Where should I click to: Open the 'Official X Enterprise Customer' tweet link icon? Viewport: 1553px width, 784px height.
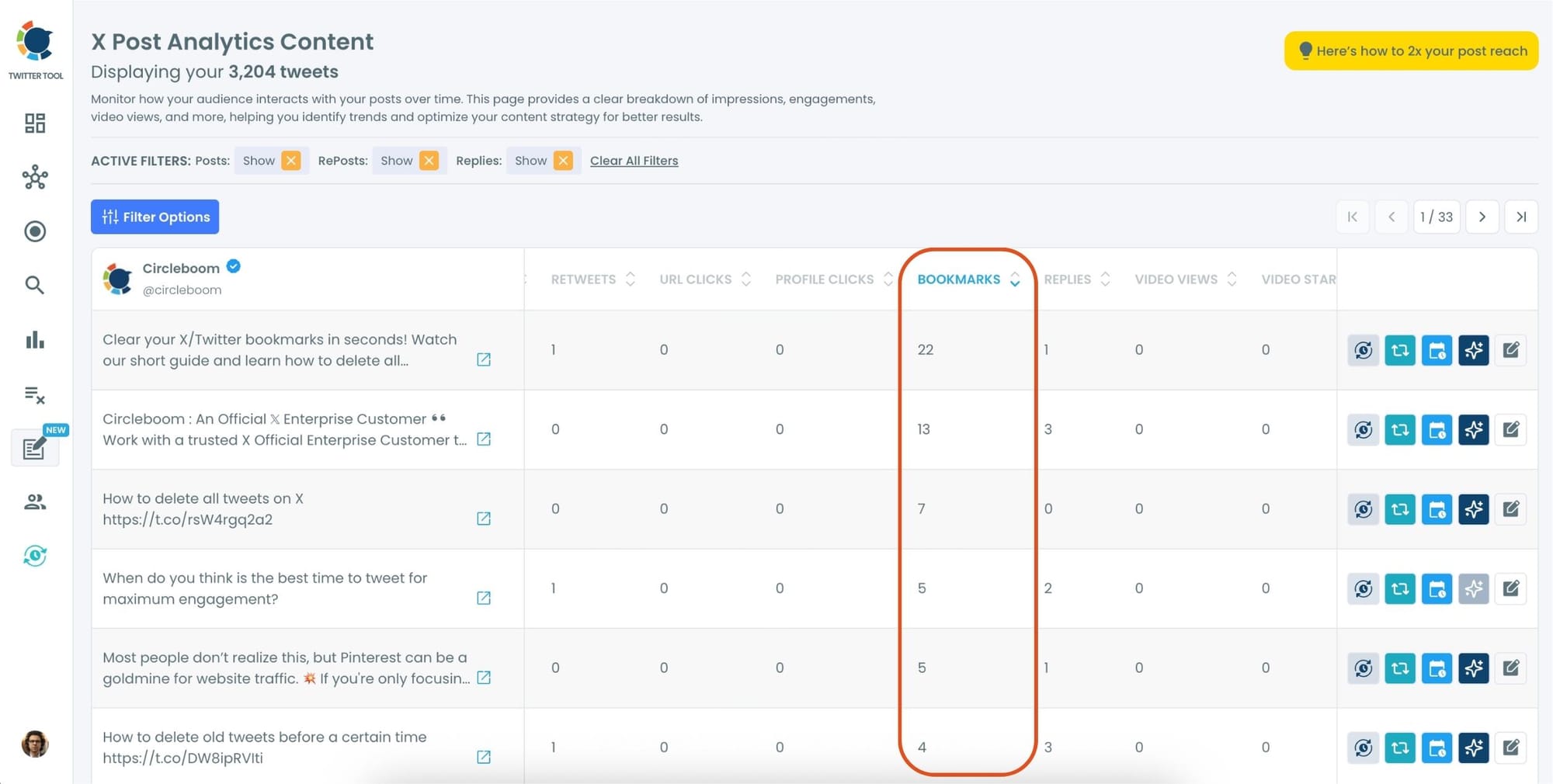(x=484, y=439)
